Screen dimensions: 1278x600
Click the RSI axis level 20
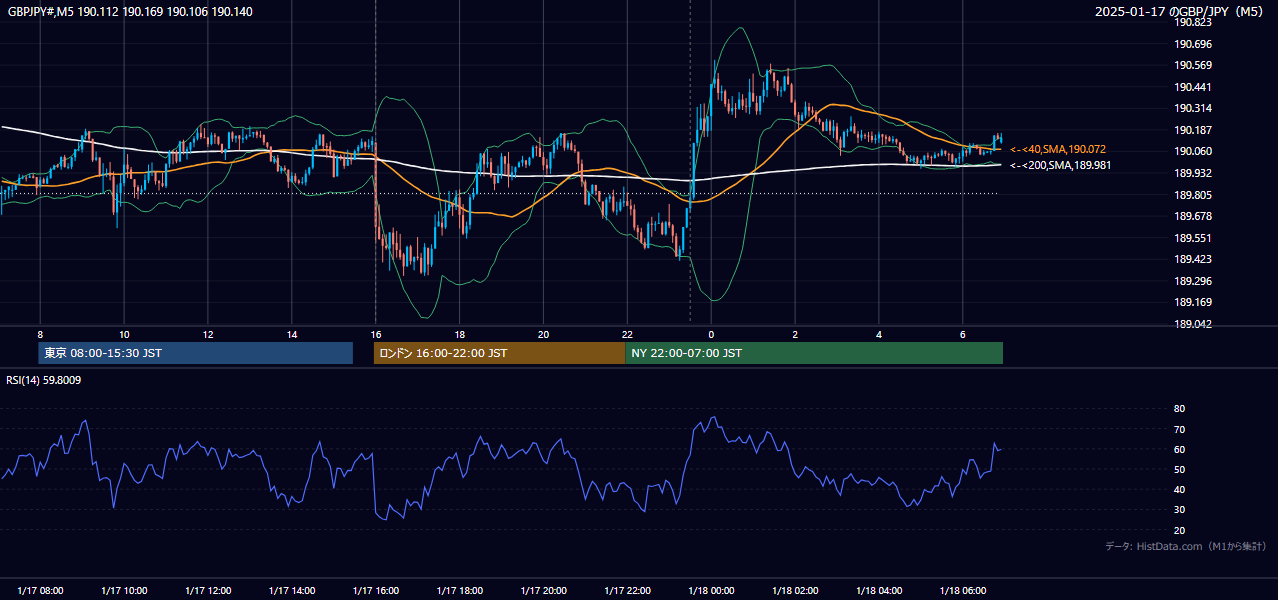click(1180, 530)
